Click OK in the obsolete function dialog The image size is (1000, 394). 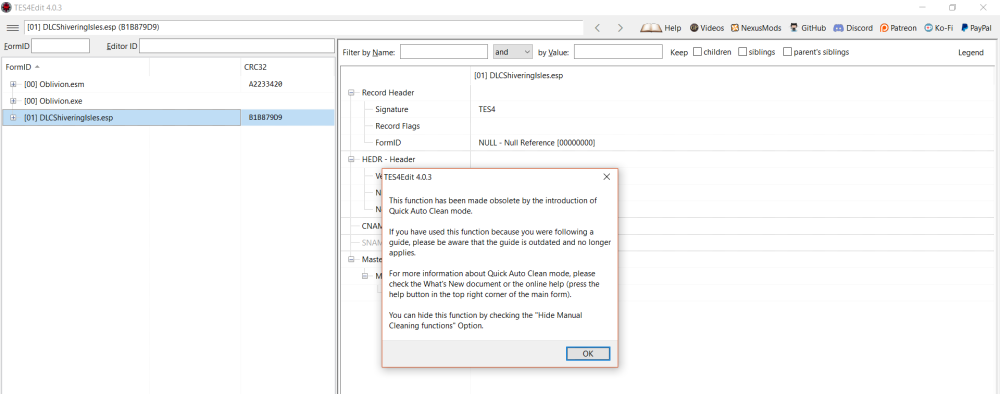588,353
